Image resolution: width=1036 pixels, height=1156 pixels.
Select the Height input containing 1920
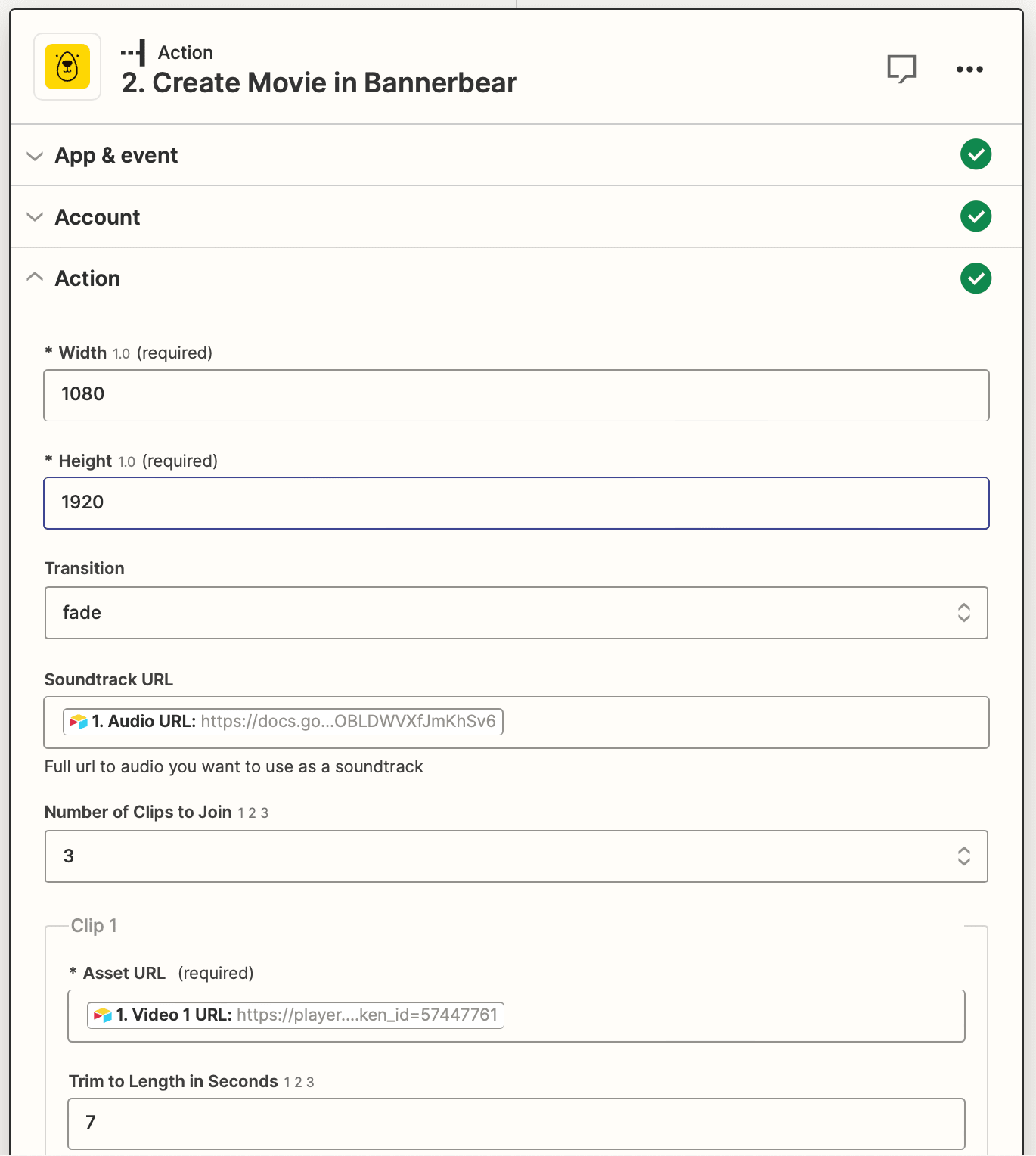(516, 502)
